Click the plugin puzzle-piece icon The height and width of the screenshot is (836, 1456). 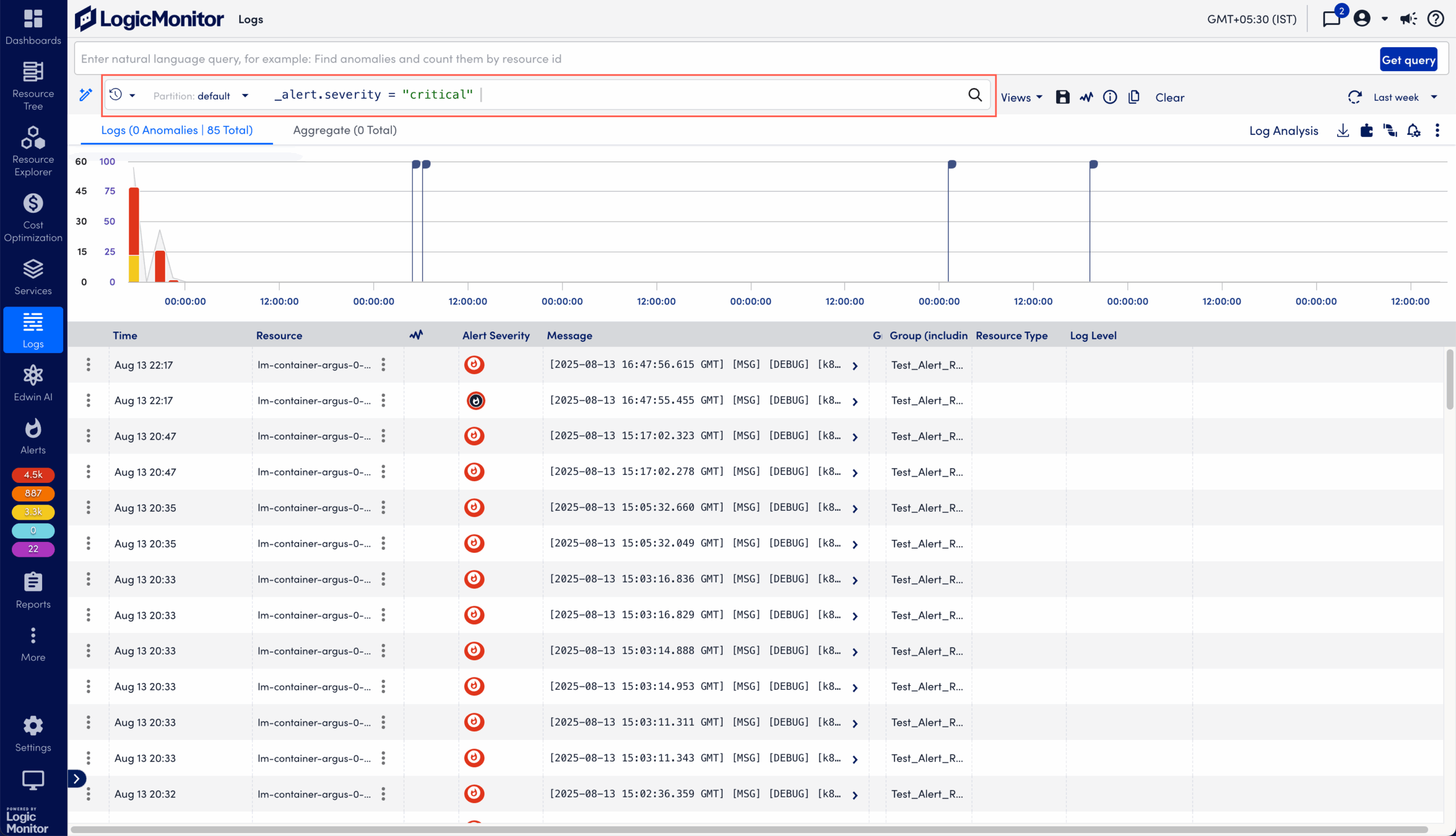tap(1367, 130)
